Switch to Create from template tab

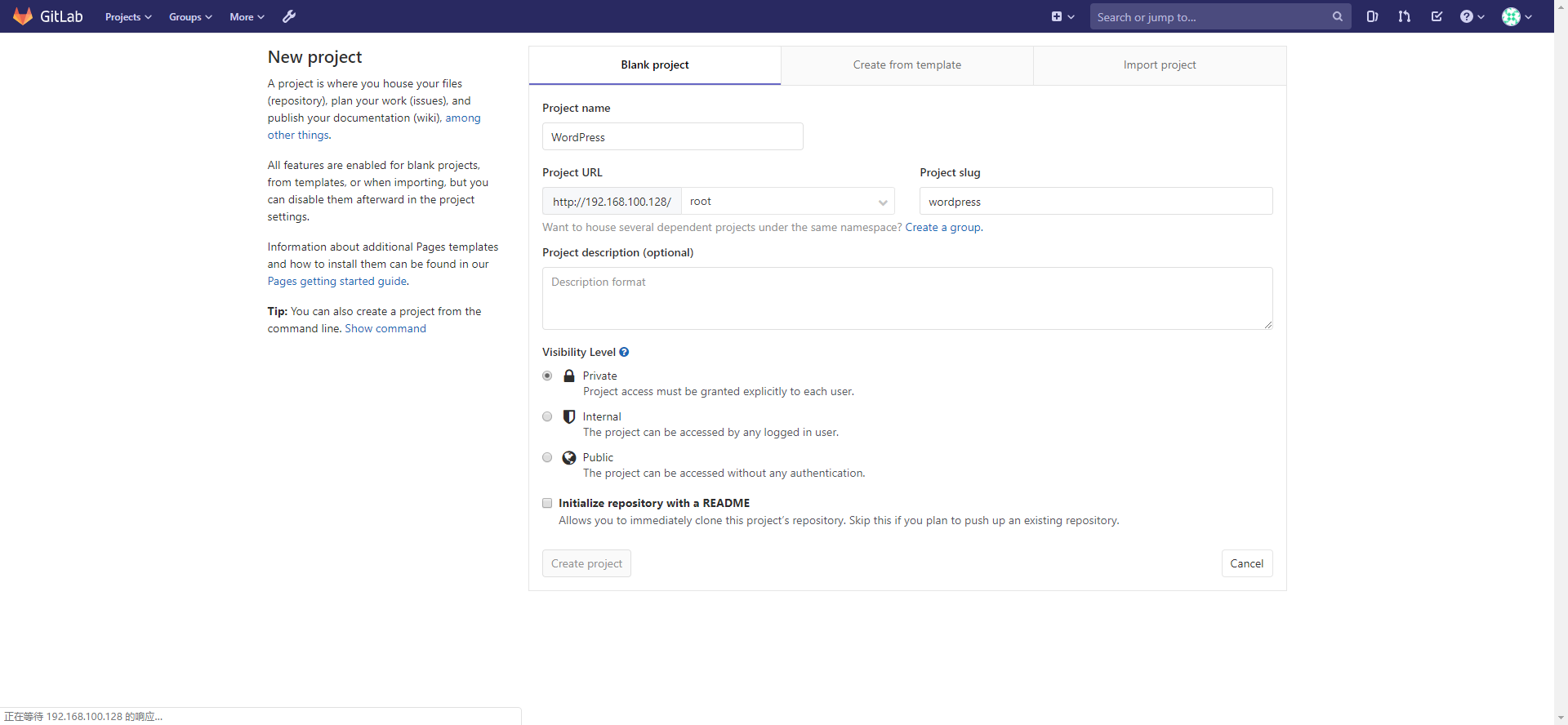tap(907, 64)
